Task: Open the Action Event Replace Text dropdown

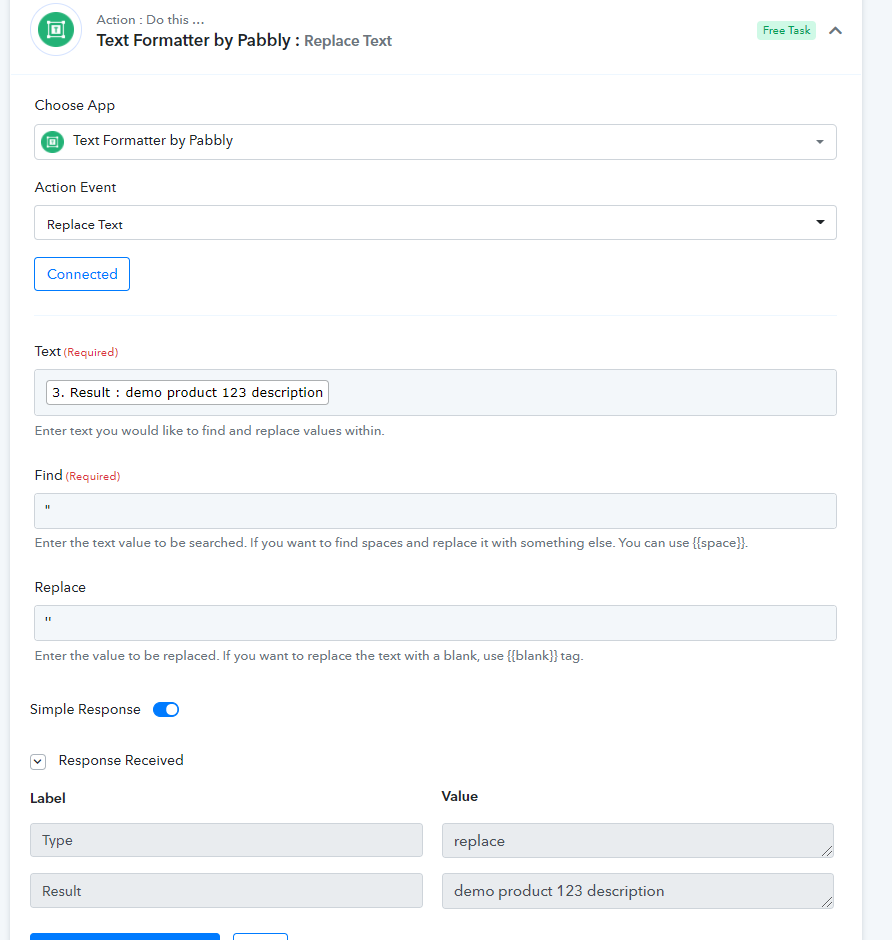Action: pos(435,223)
